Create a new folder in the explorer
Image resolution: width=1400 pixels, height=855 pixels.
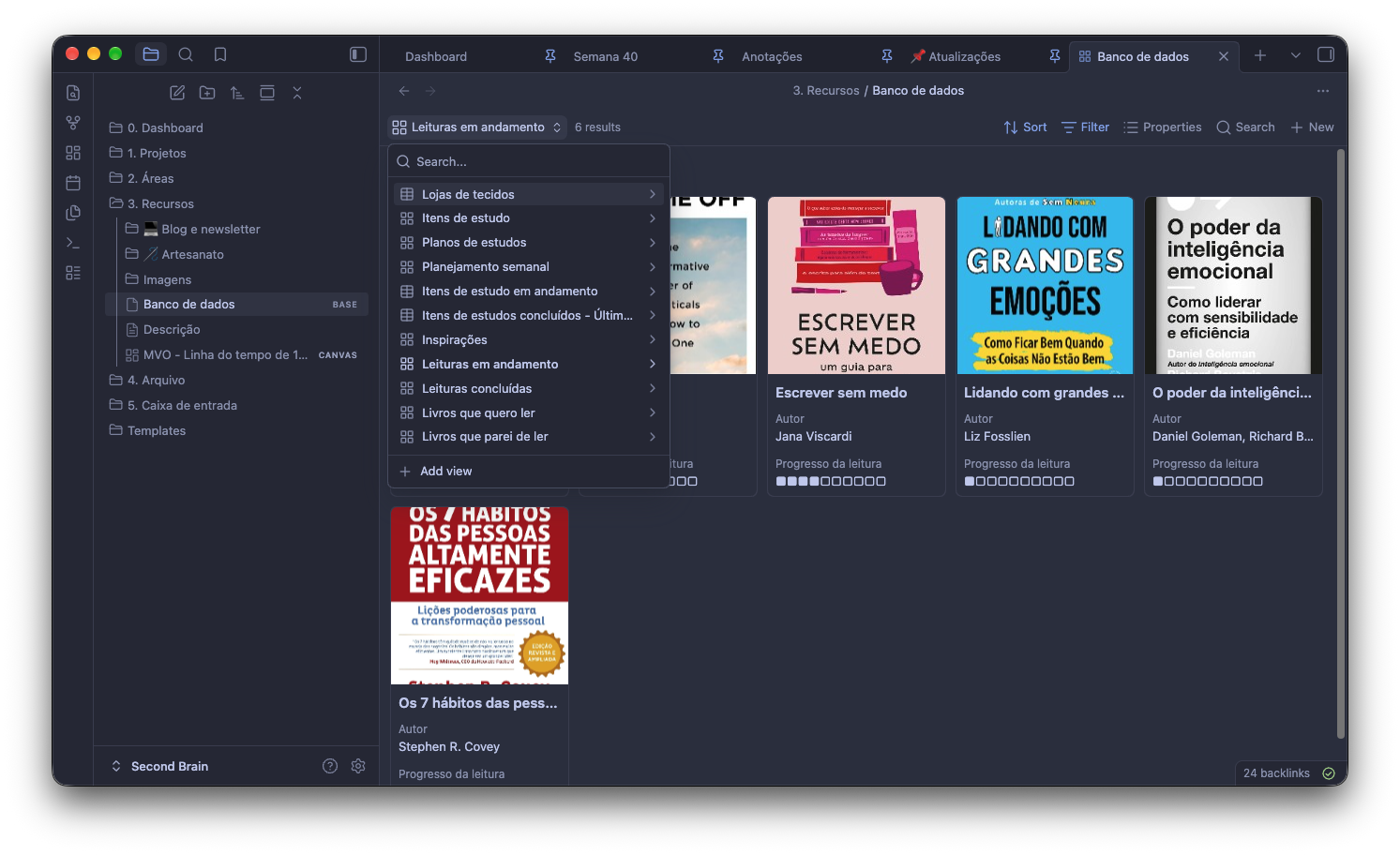[207, 93]
